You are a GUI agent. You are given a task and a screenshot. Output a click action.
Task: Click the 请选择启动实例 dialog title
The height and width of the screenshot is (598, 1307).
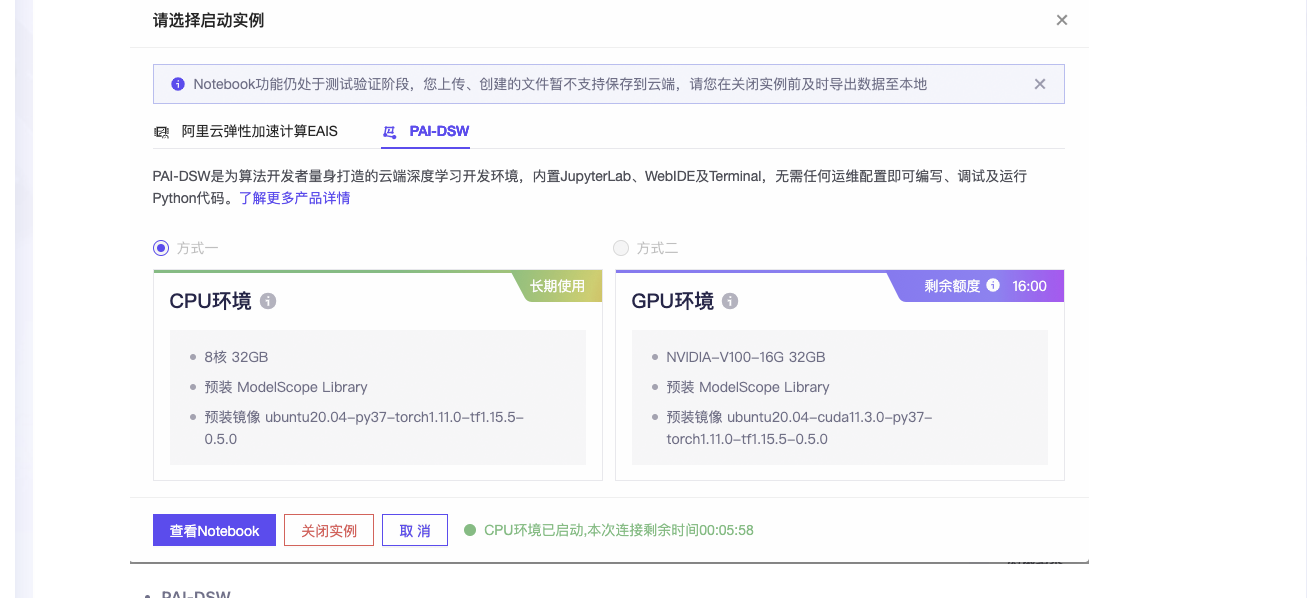click(x=208, y=20)
